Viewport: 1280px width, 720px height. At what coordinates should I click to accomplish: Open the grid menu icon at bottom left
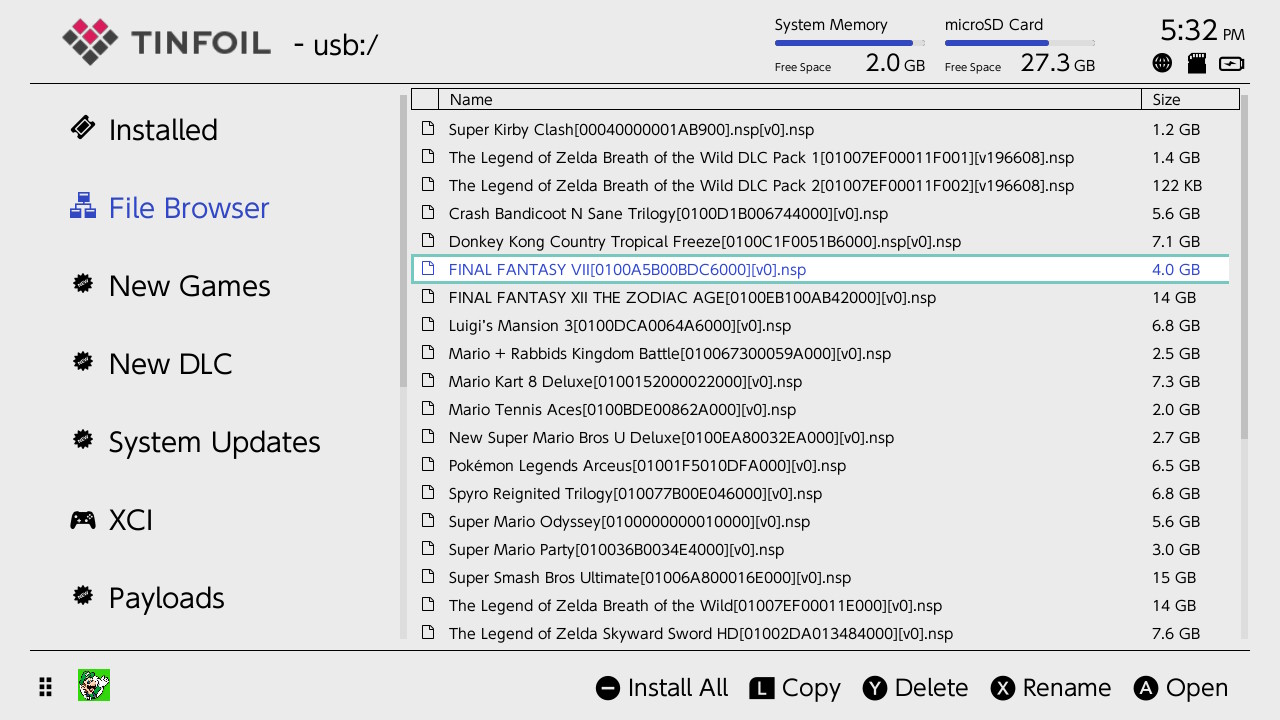tap(46, 687)
